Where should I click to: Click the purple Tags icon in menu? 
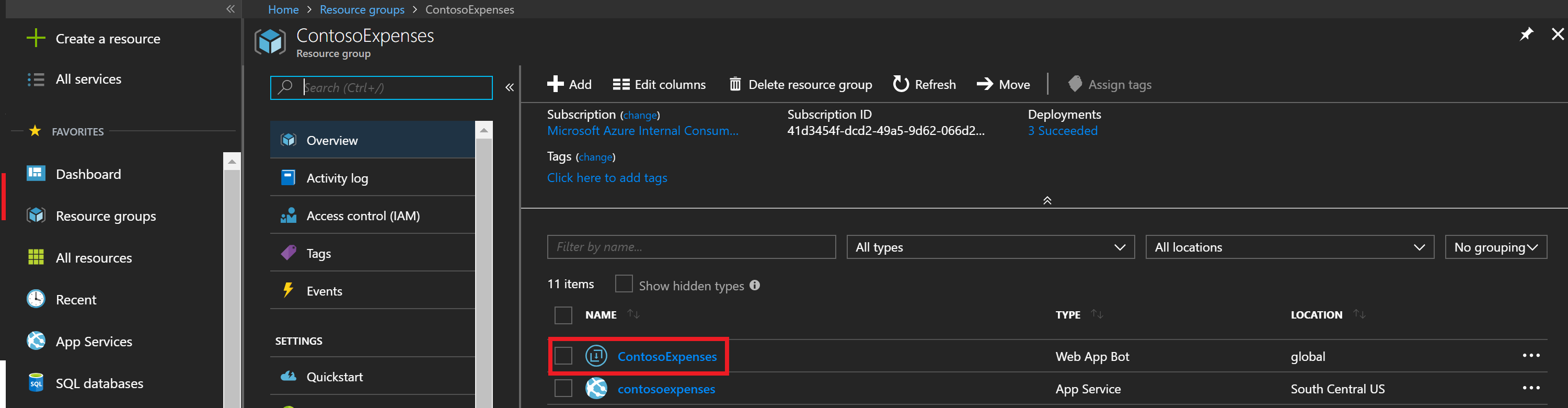tap(289, 253)
